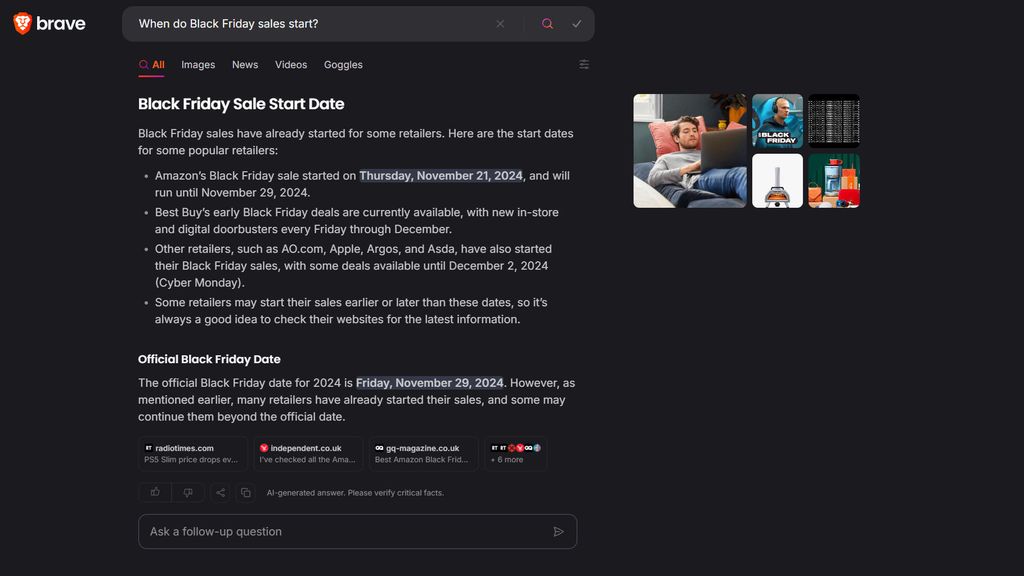This screenshot has height=576, width=1024.
Task: Give the AI answer a thumbs down
Action: [x=187, y=492]
